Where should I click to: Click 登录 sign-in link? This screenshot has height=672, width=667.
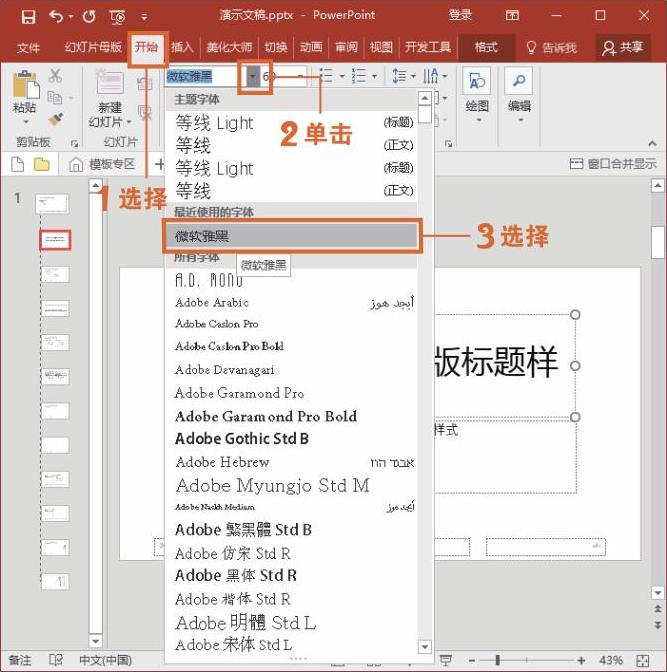point(460,15)
